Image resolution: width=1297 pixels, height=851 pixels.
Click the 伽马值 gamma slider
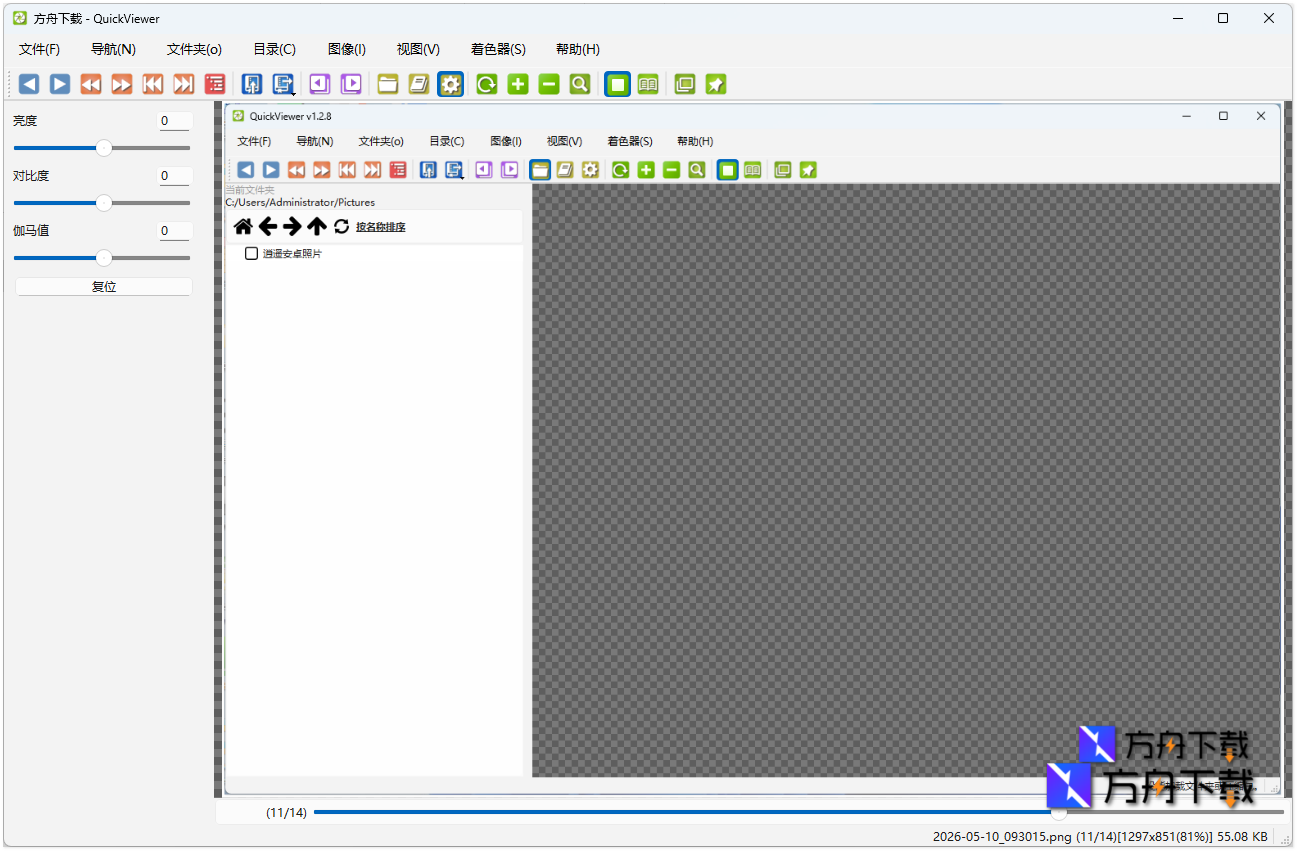tap(102, 258)
